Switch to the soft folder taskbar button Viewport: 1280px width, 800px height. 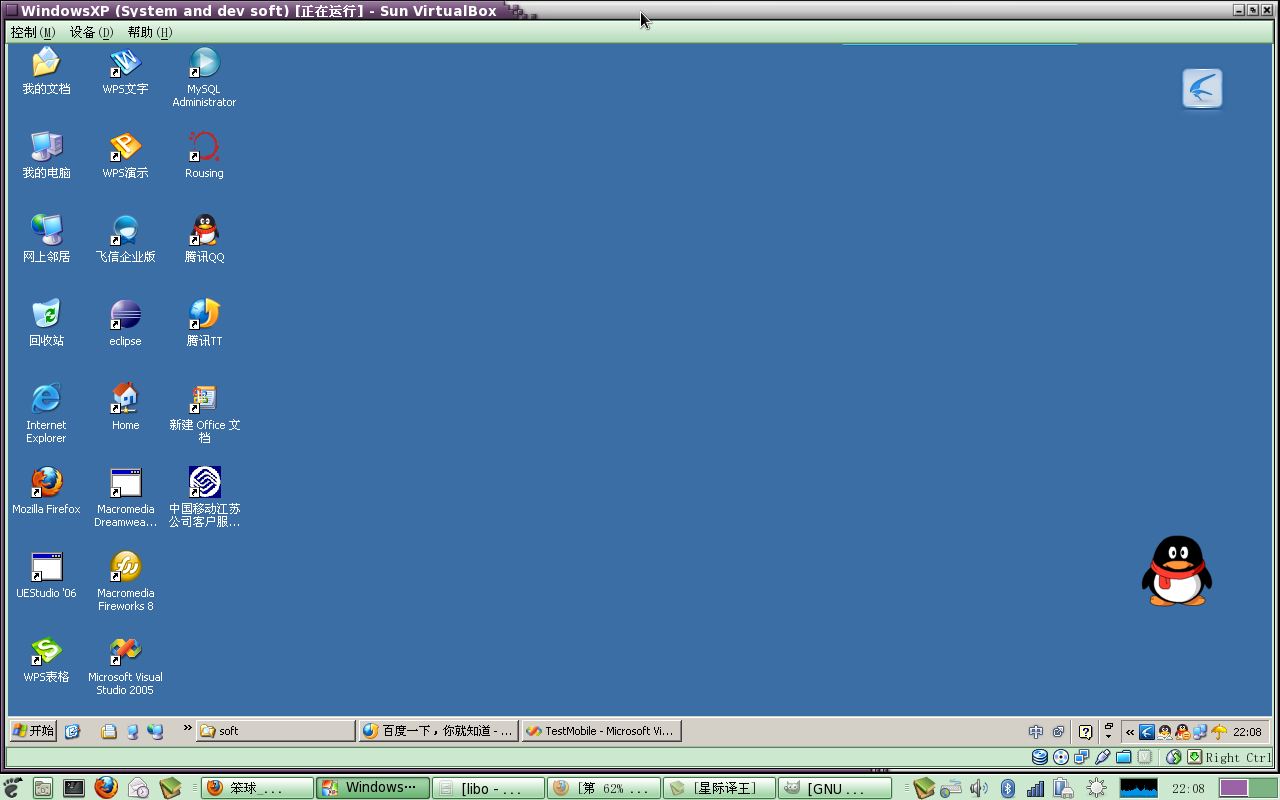click(x=276, y=731)
